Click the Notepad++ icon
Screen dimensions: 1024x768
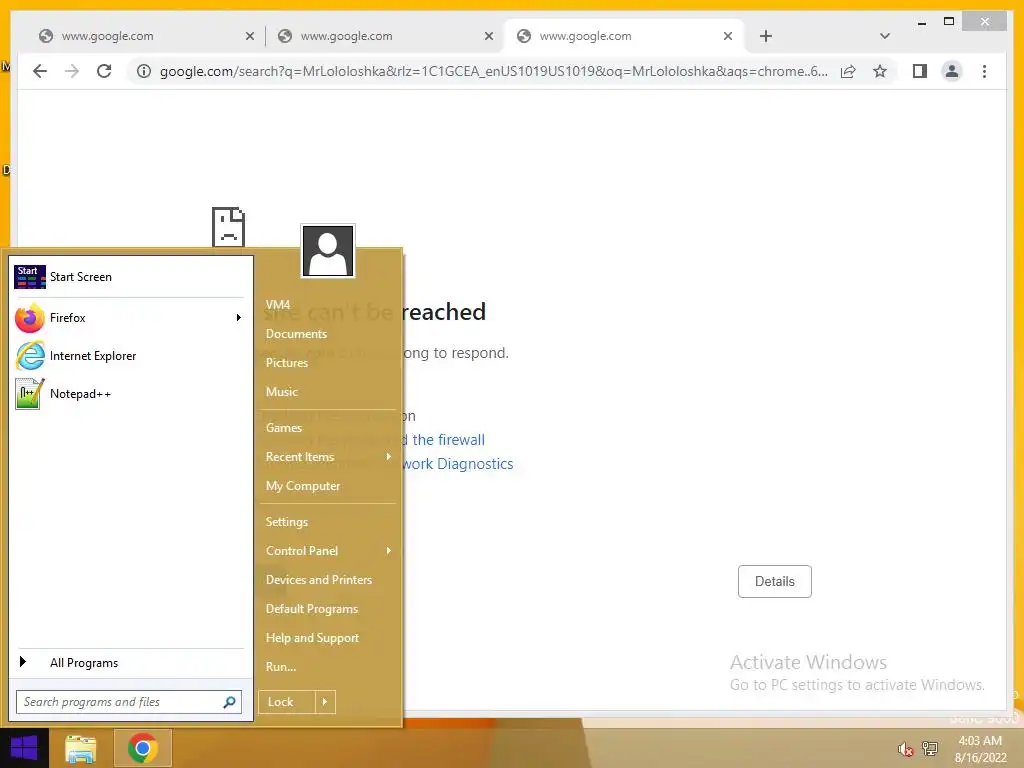coord(29,394)
